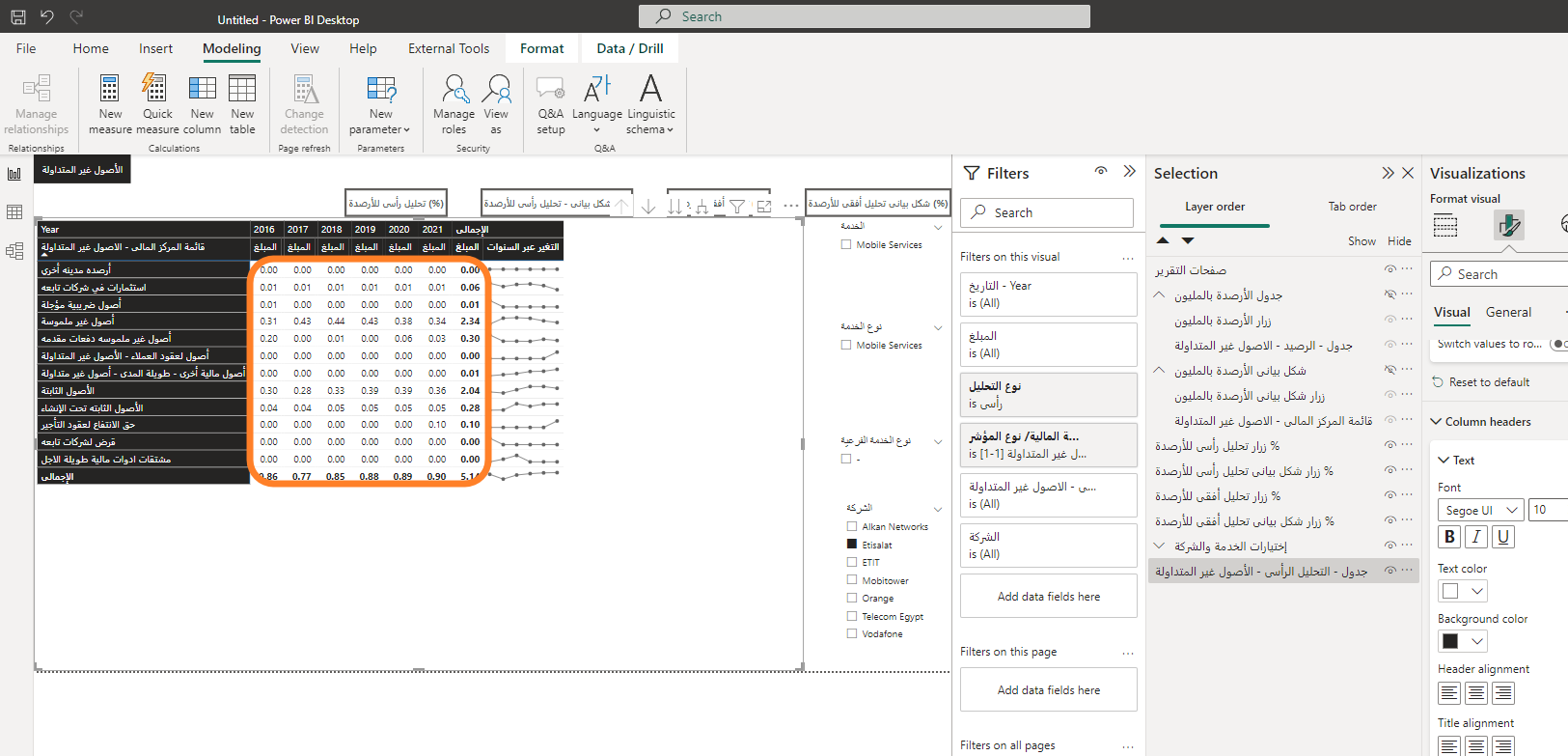The image size is (1568, 756).
Task: Close the Selection pane
Action: click(1408, 173)
